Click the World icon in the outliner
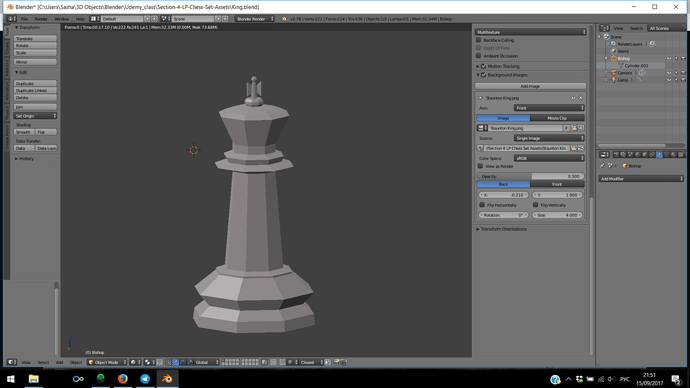 click(x=613, y=51)
